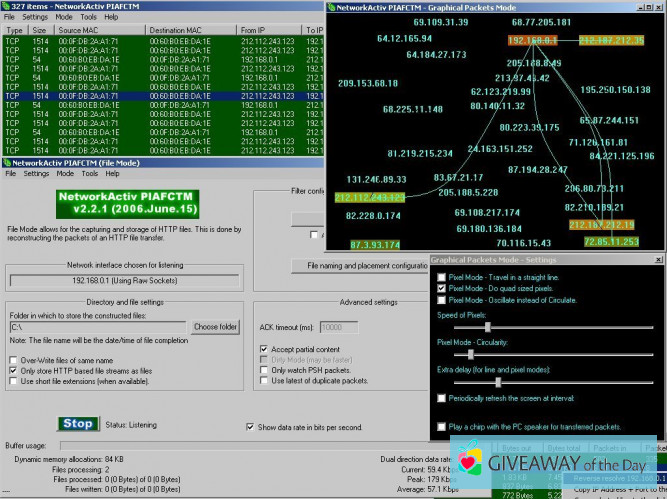Open the Mode menu in the File Mode window
This screenshot has height=499, width=667.
pos(65,173)
